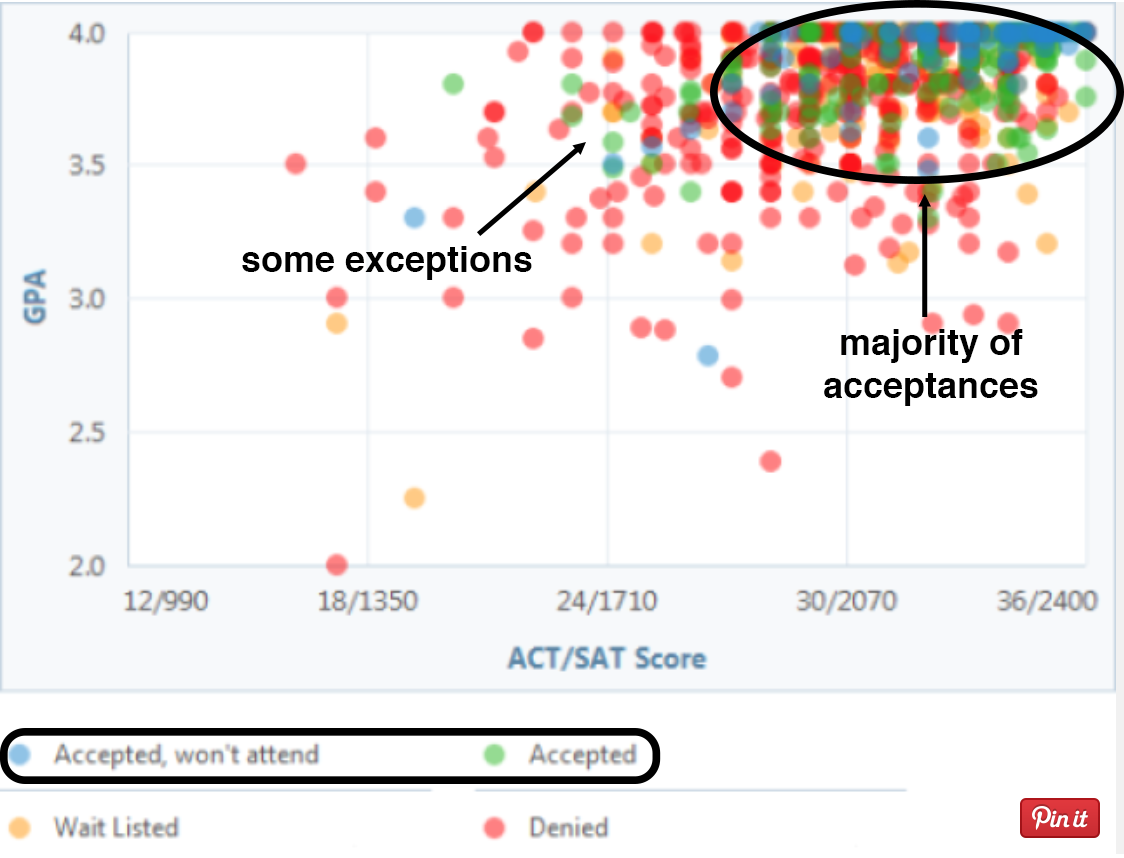Click the Accepted legend text
The image size is (1124, 858).
tap(583, 755)
